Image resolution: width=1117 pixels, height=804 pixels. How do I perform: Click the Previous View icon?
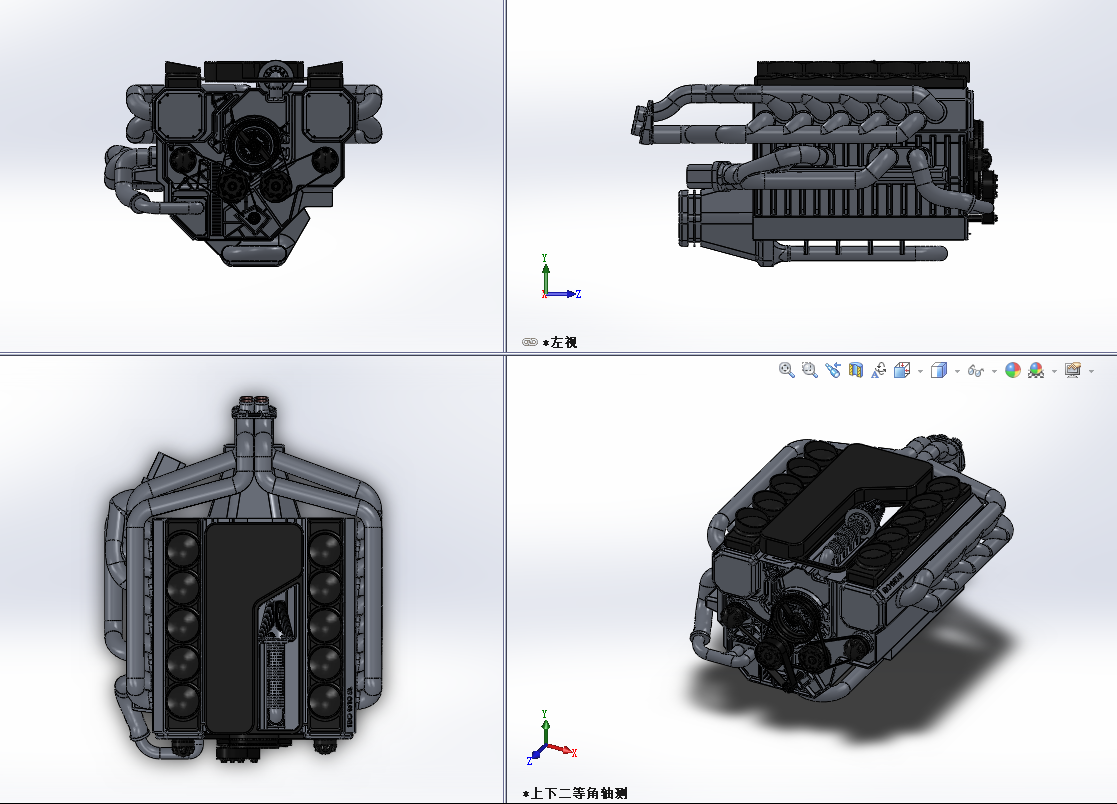833,370
